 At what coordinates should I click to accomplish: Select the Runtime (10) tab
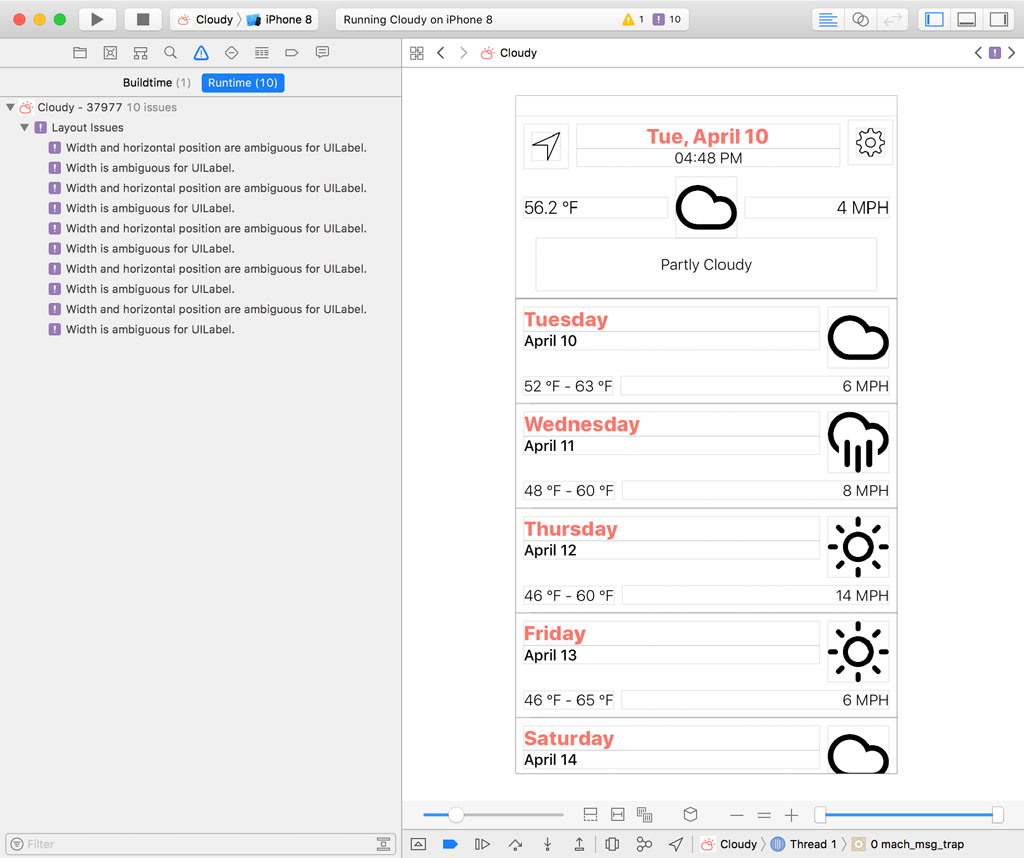243,83
